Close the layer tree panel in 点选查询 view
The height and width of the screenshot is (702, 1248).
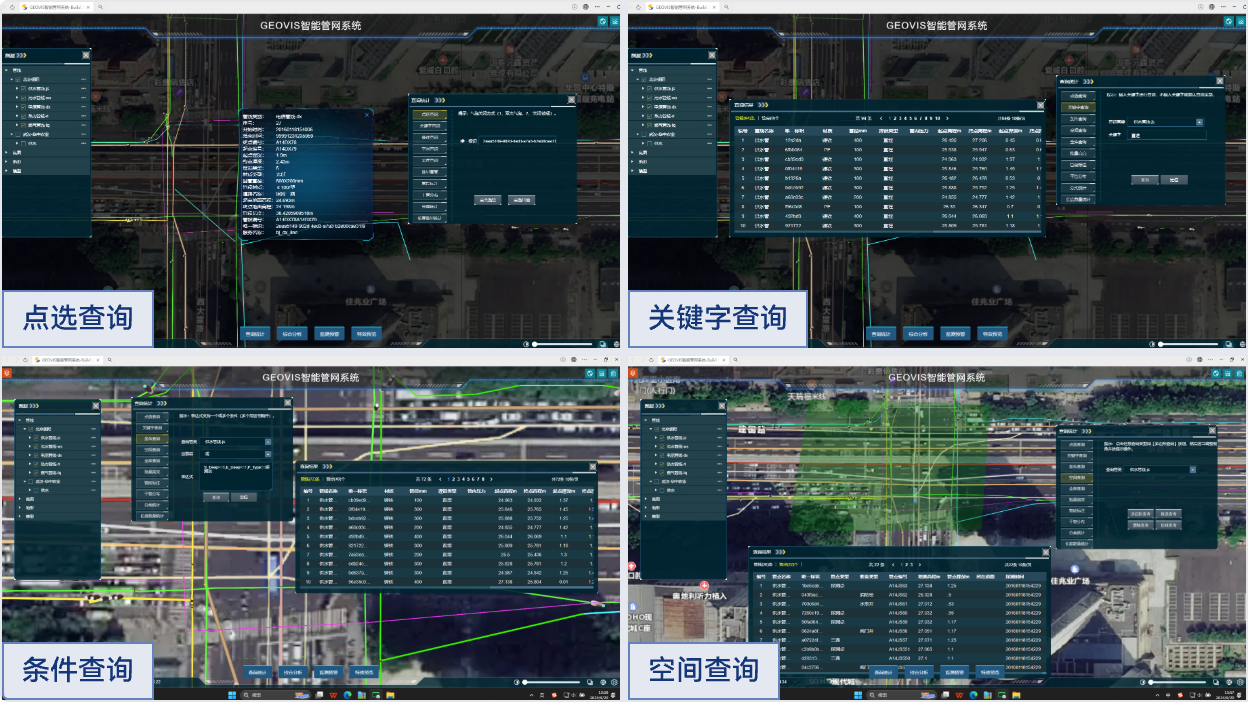(x=86, y=55)
